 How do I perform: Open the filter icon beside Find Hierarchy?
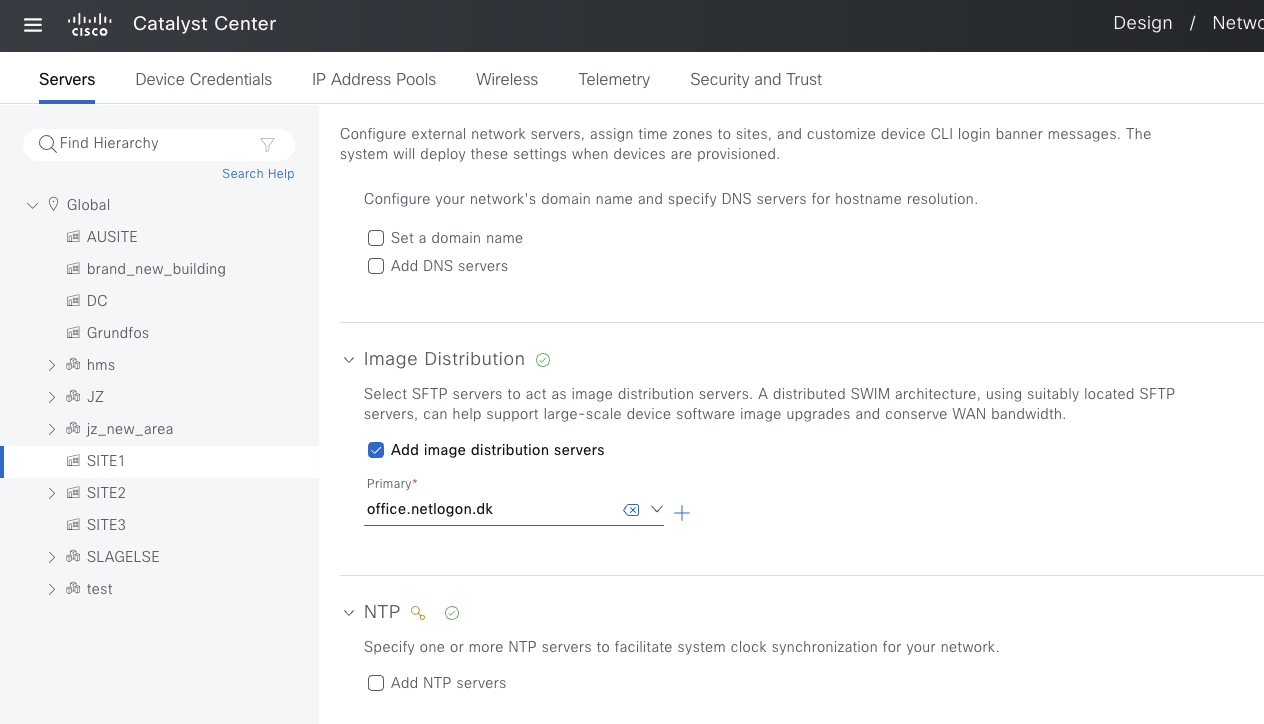268,143
